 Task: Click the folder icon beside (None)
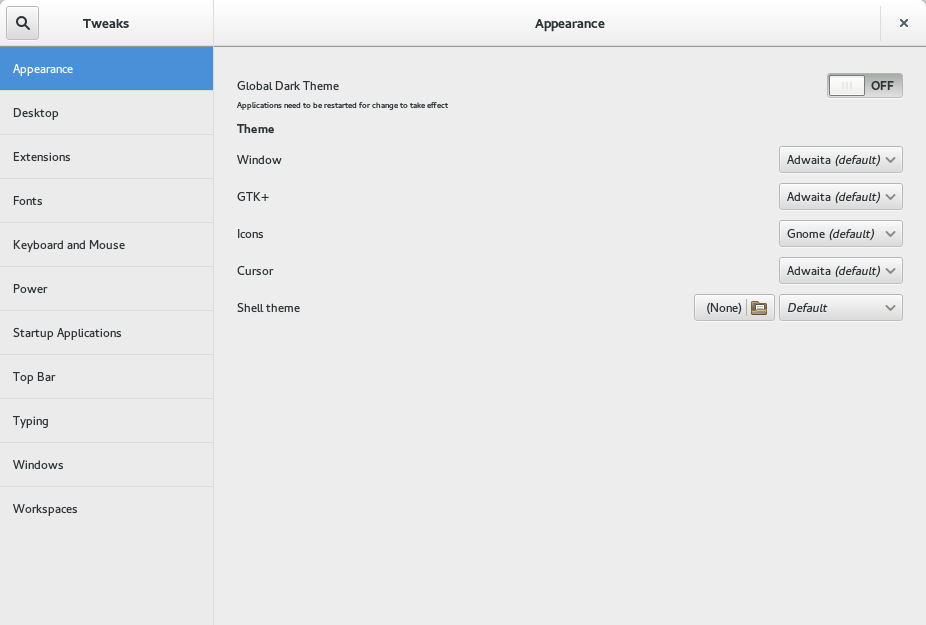759,308
